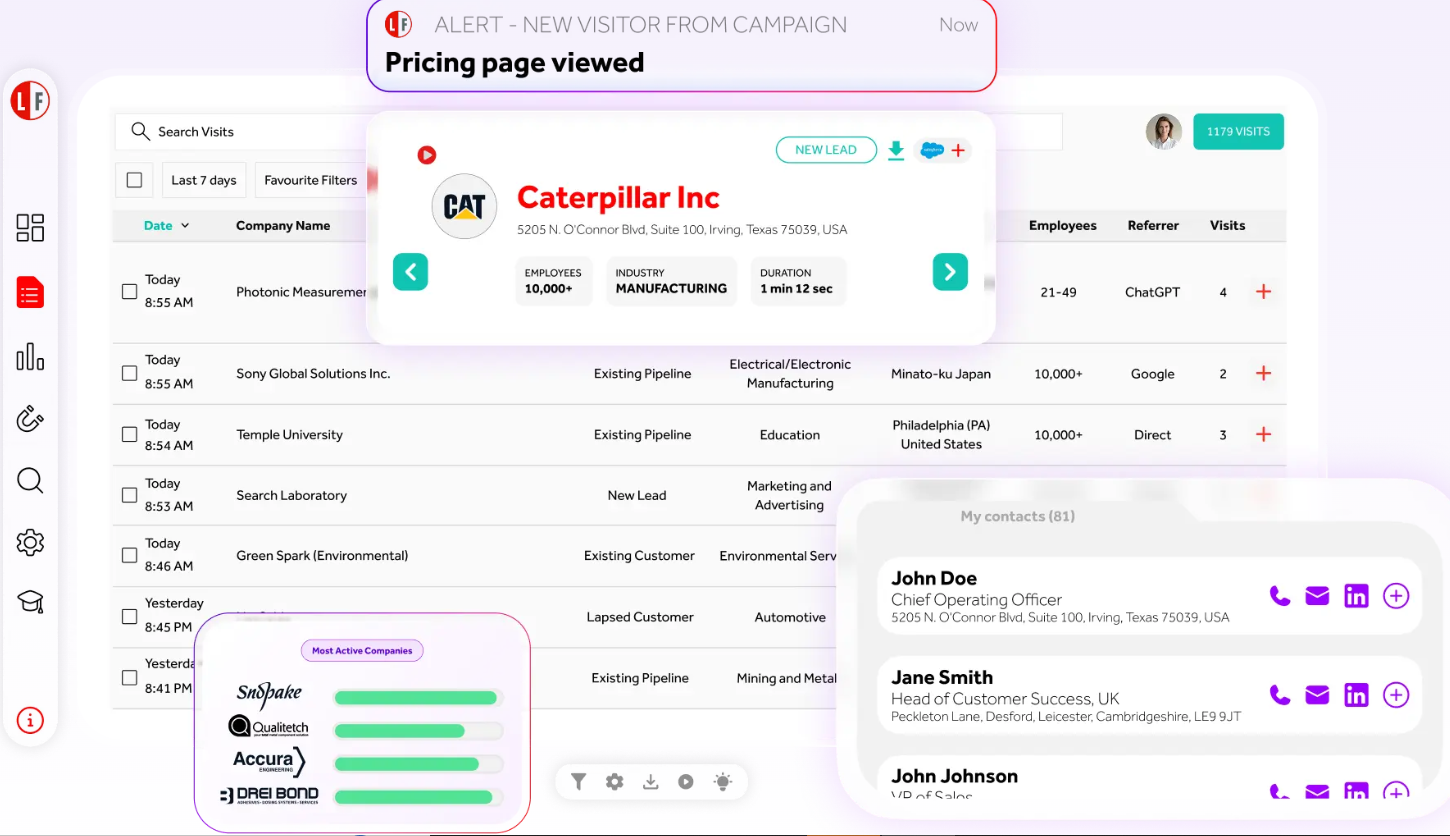Open the Favourite Filters dropdown

[x=311, y=180]
